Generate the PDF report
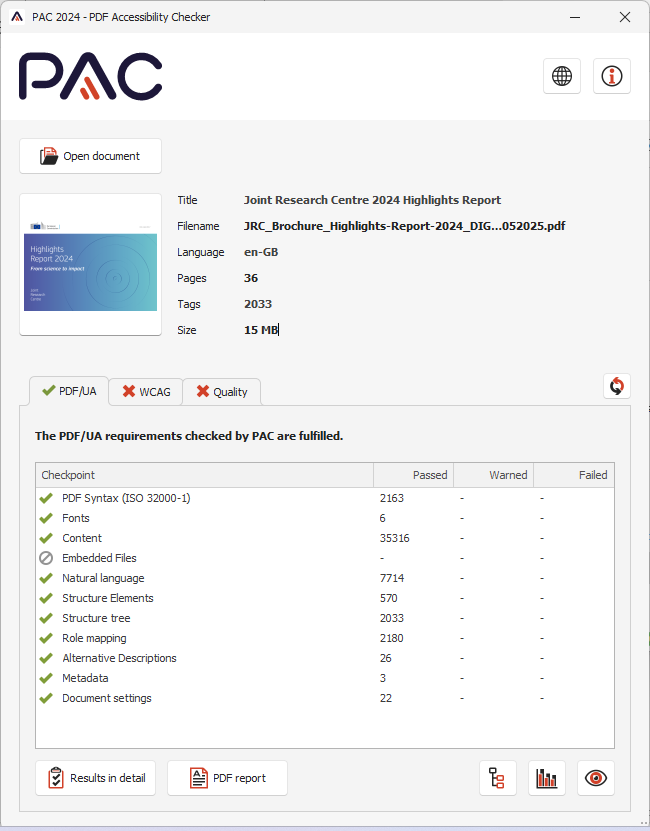Image resolution: width=650 pixels, height=831 pixels. click(227, 778)
